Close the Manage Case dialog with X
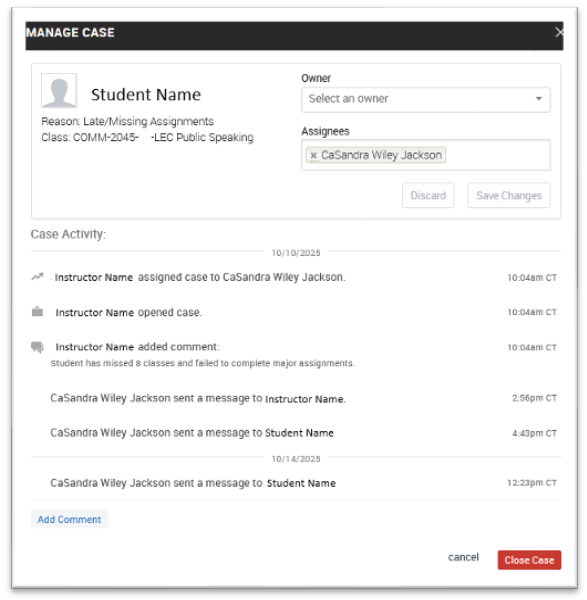Image resolution: width=587 pixels, height=600 pixels. 559,33
